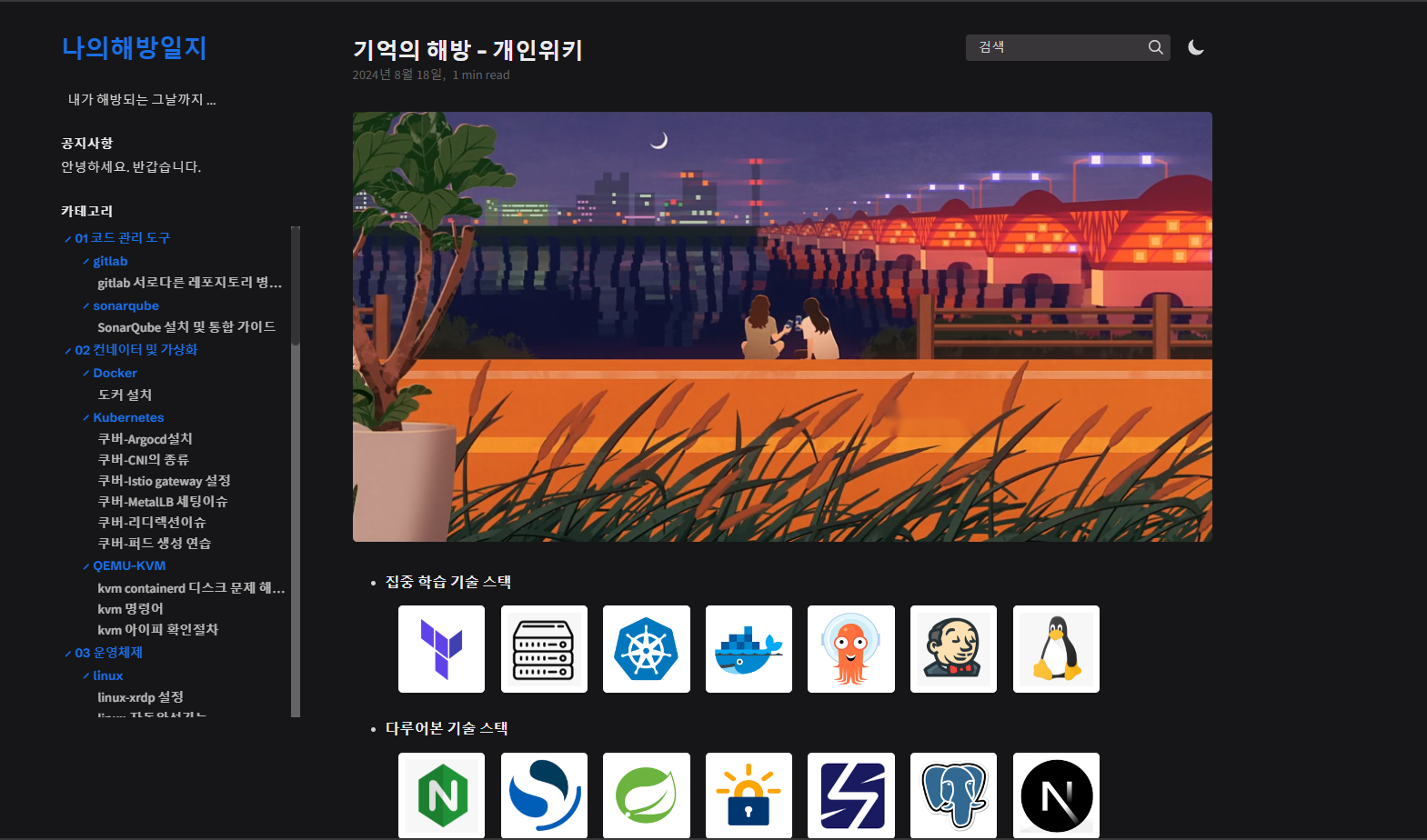Open 쿠버-MetalLB 세팅이슈 post
Image resolution: width=1427 pixels, height=840 pixels.
pyautogui.click(x=163, y=502)
